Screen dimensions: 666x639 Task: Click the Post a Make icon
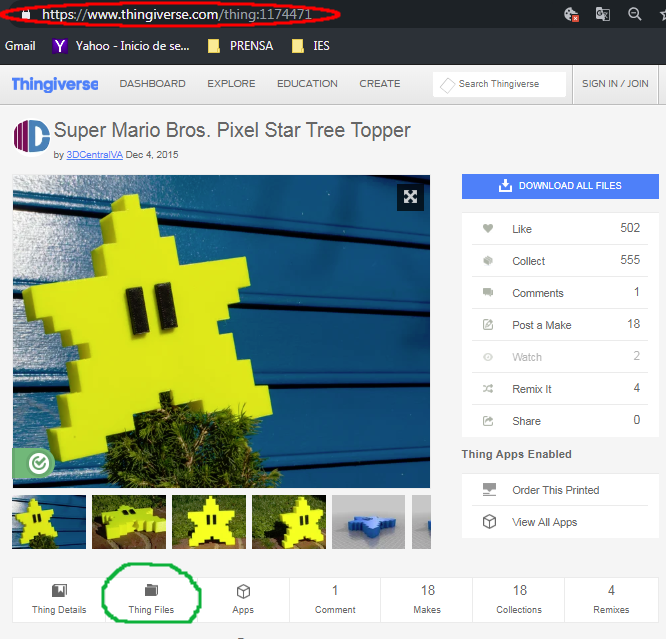click(x=488, y=325)
